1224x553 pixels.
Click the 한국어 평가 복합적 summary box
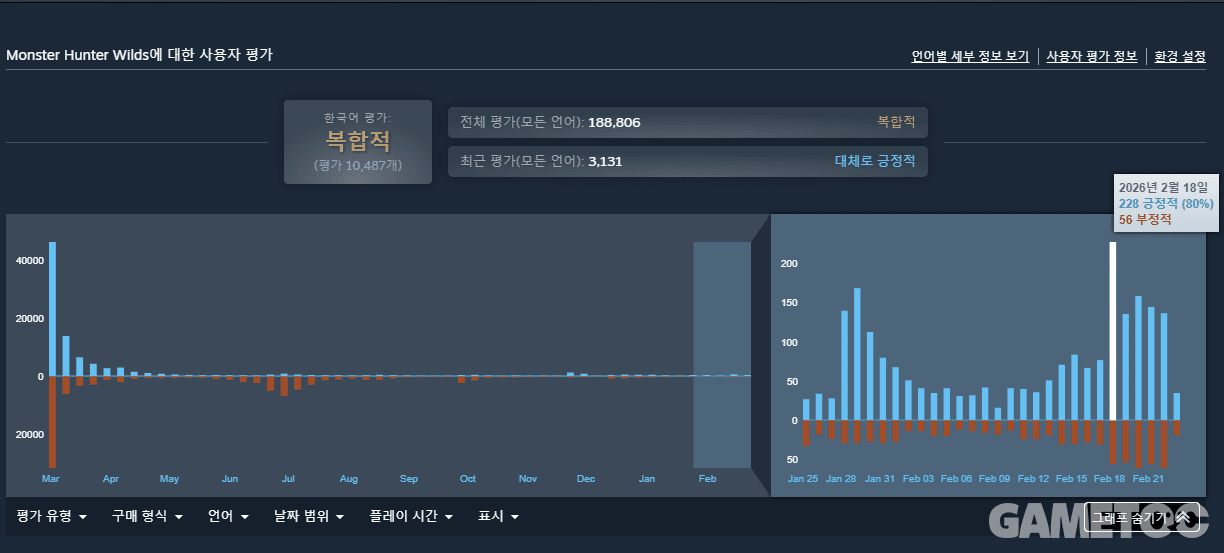point(358,142)
